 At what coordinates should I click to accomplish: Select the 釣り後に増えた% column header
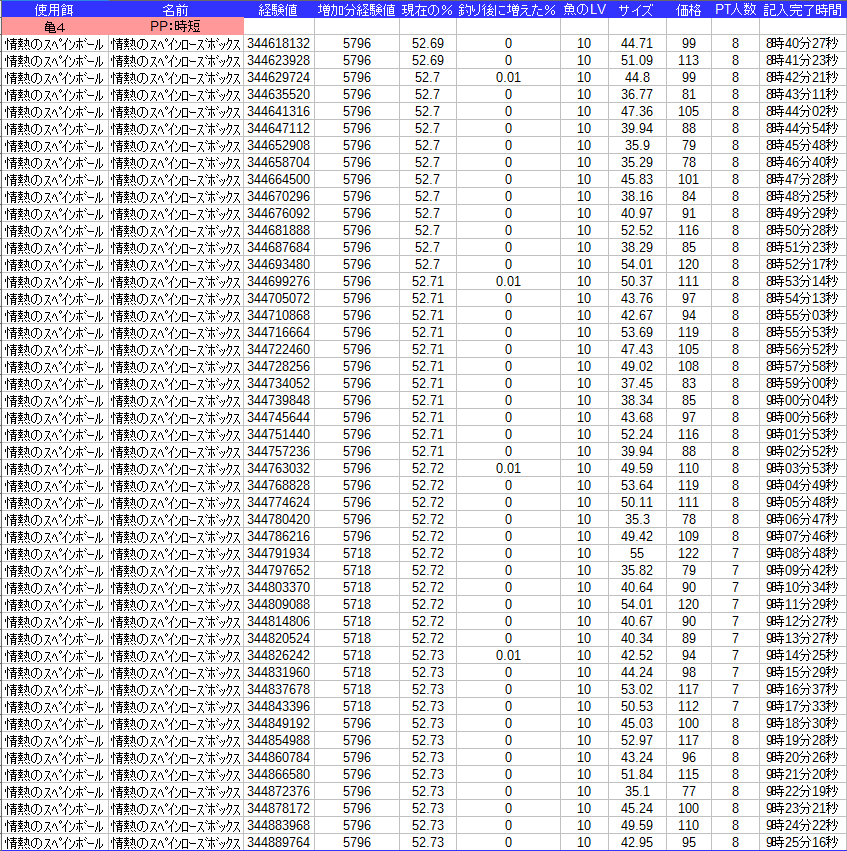click(507, 9)
